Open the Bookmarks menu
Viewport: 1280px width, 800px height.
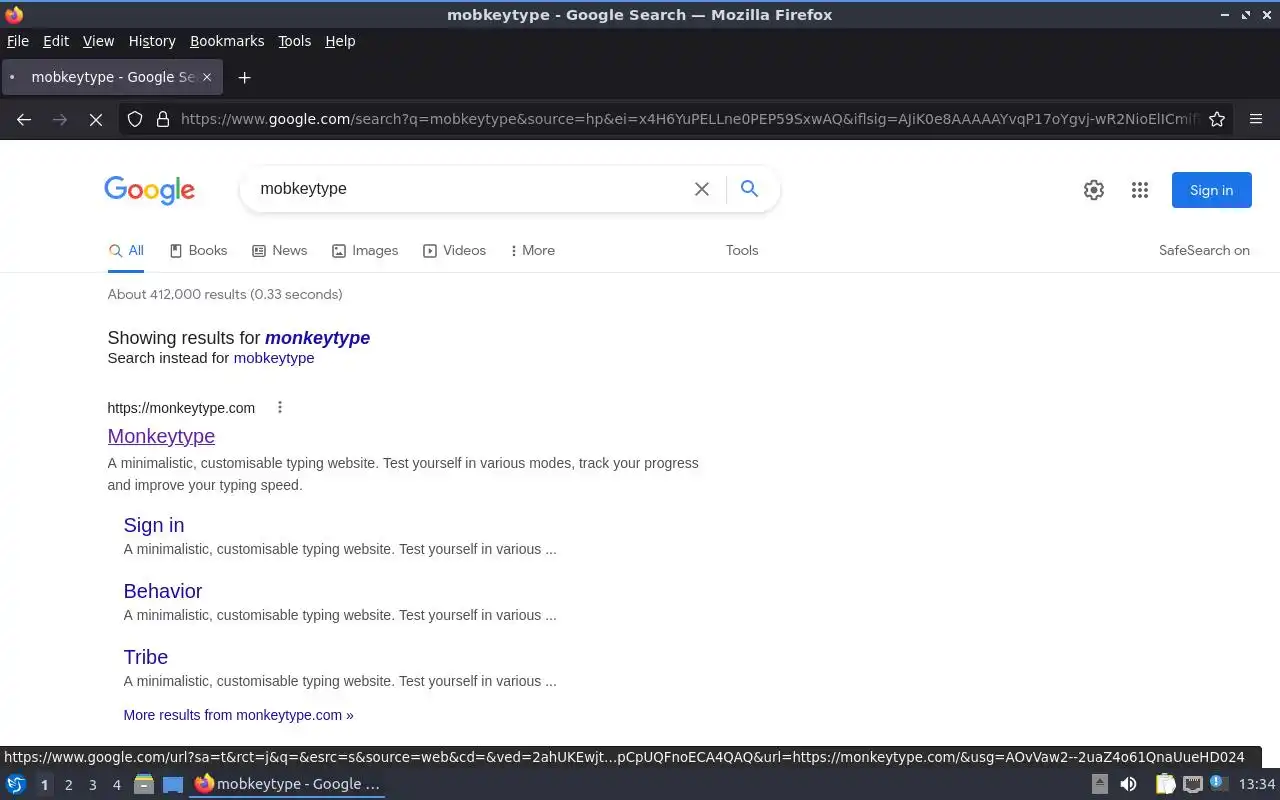[x=227, y=41]
